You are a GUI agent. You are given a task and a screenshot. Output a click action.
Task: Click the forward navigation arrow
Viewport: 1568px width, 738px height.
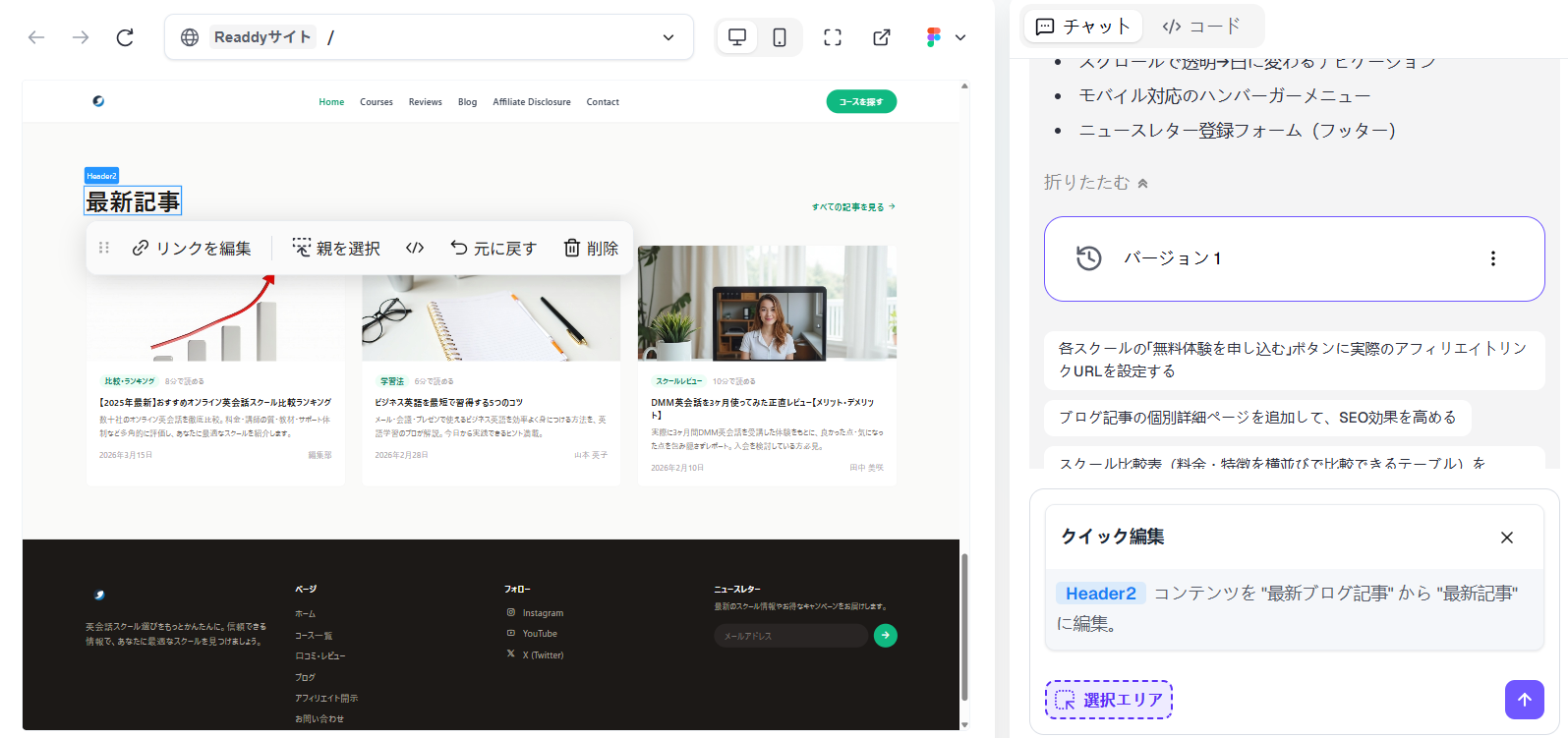coord(81,37)
